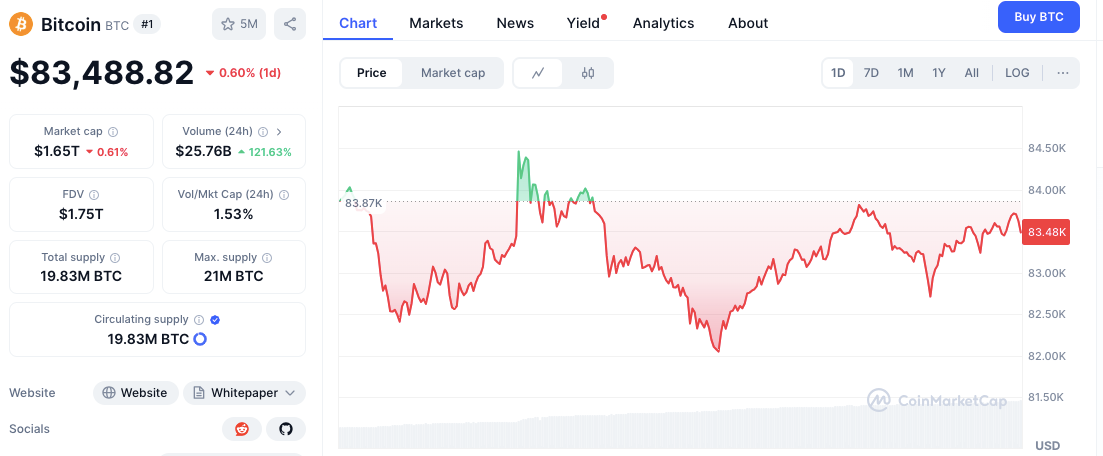
Task: Click Volume (24h) info icon
Action: 263,132
